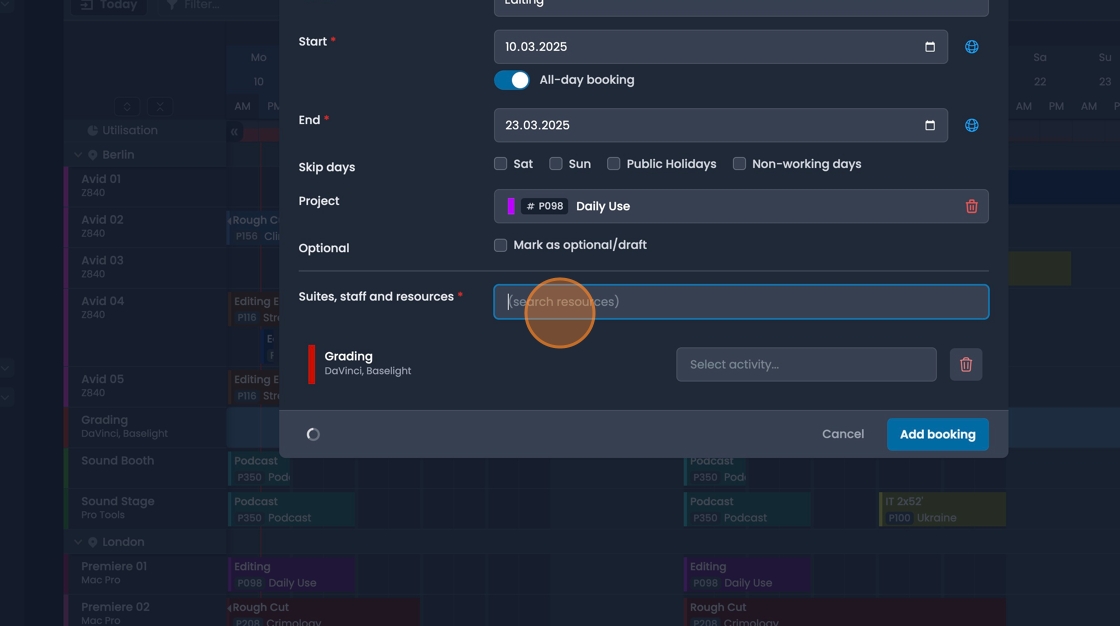1120x626 pixels.
Task: Delete the Grading resource with trash icon
Action: point(966,364)
